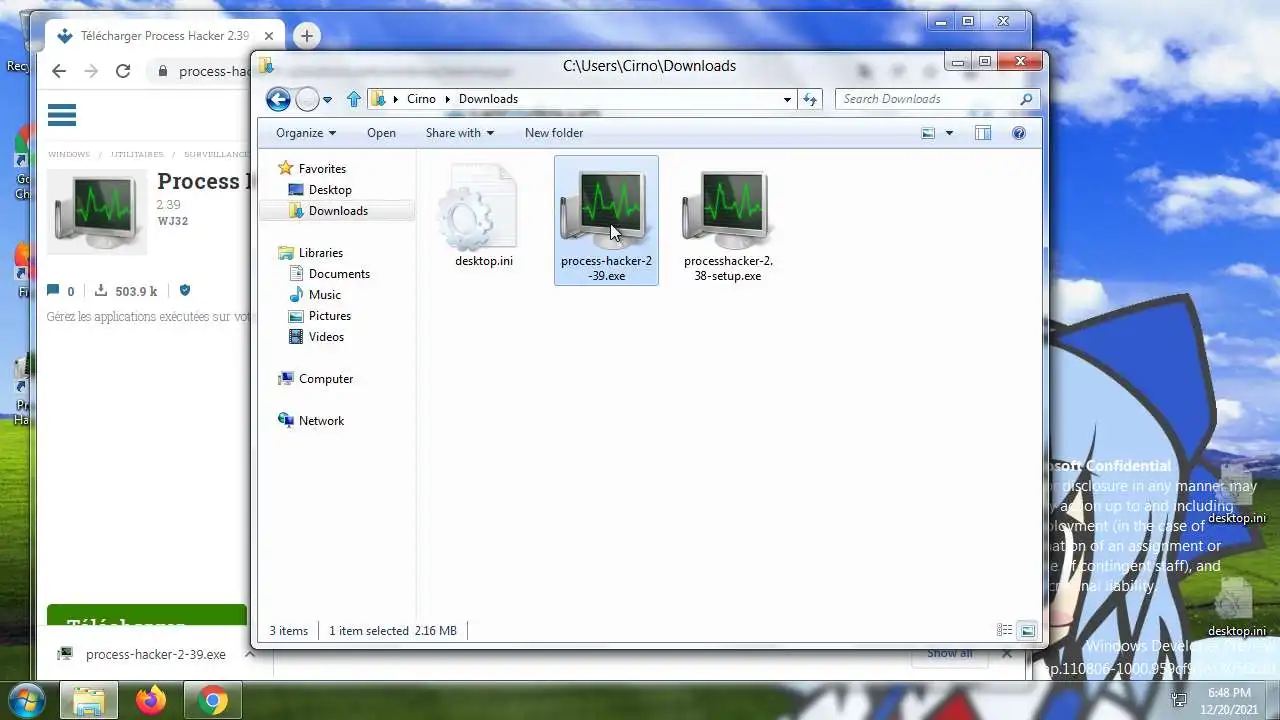Select Network in the navigation pane

311,421
